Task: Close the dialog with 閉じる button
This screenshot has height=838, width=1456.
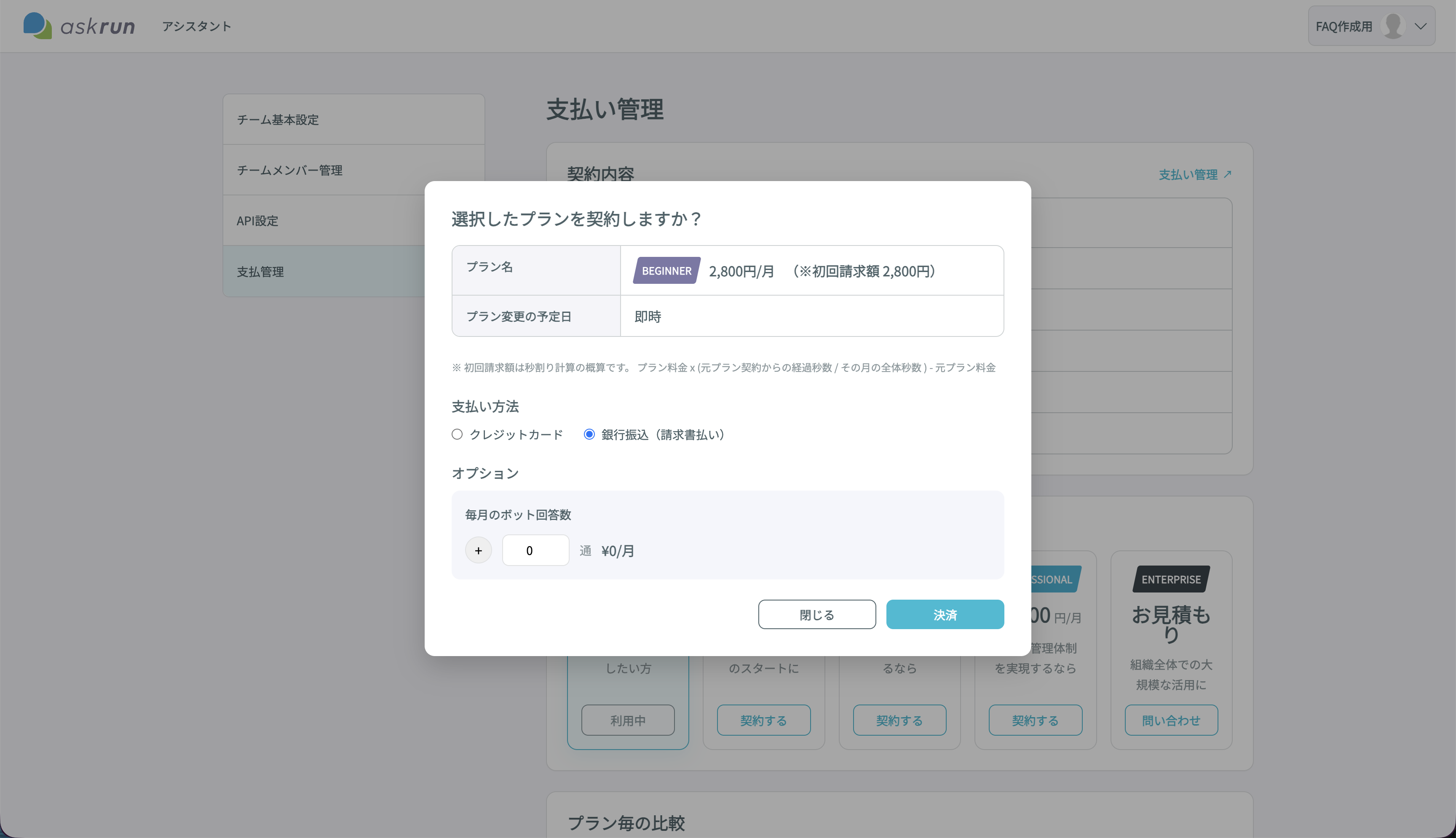Action: pos(816,614)
